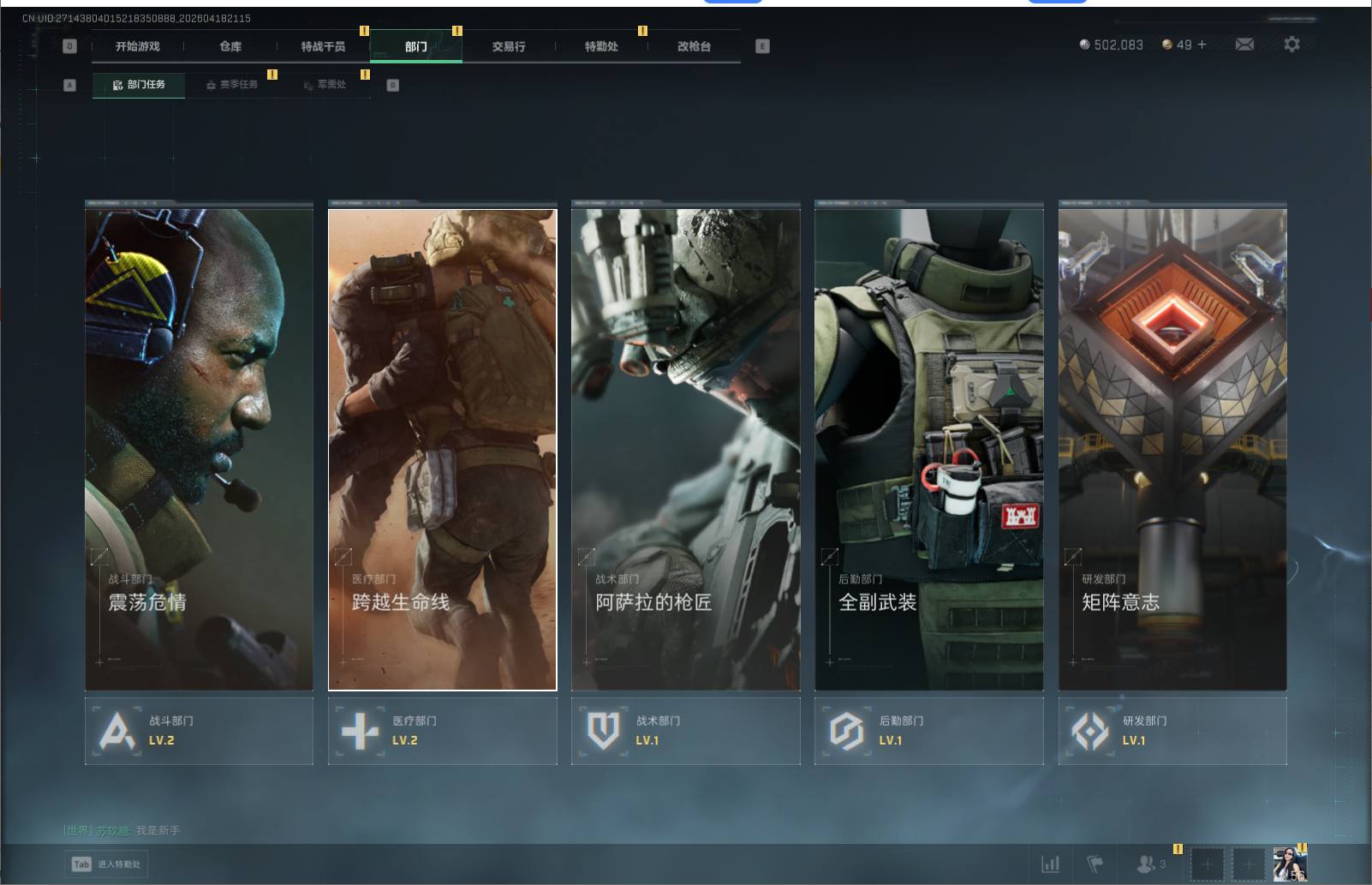
Task: Open the mail inbox envelope icon
Action: tap(1244, 45)
